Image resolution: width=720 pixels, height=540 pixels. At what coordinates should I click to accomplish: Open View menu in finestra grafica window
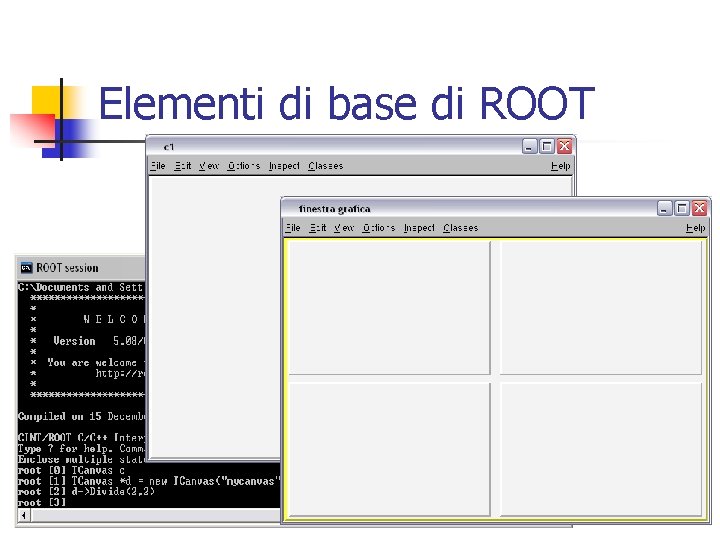coord(344,228)
